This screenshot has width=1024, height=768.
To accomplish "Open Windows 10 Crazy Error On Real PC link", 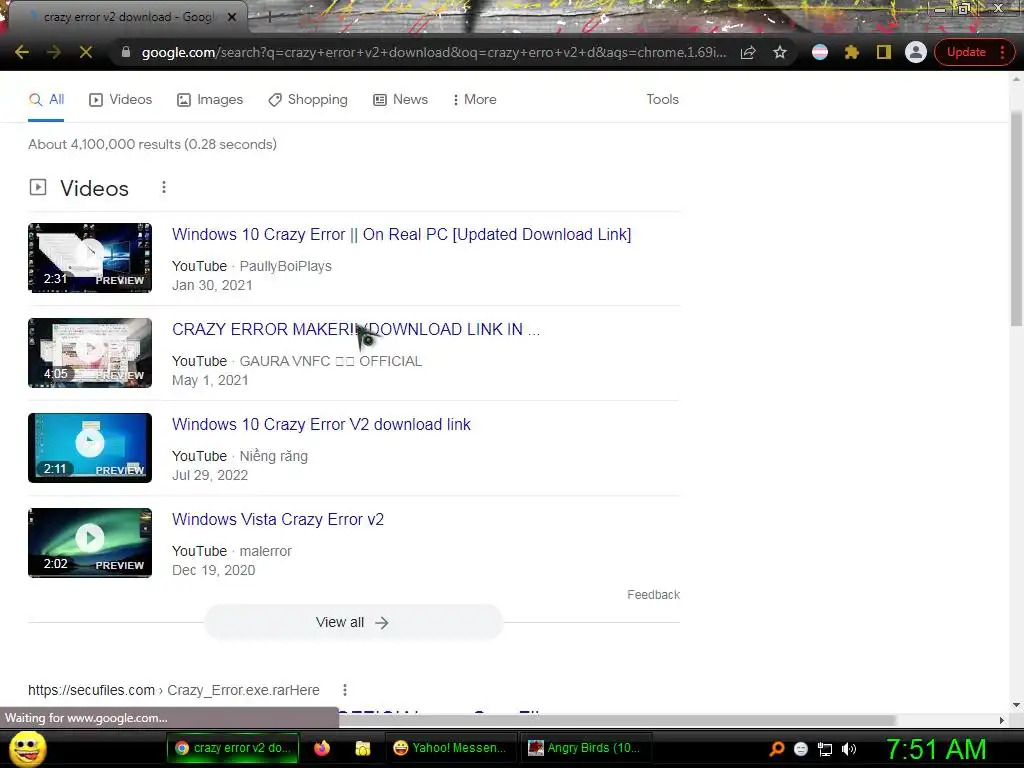I will pos(401,234).
